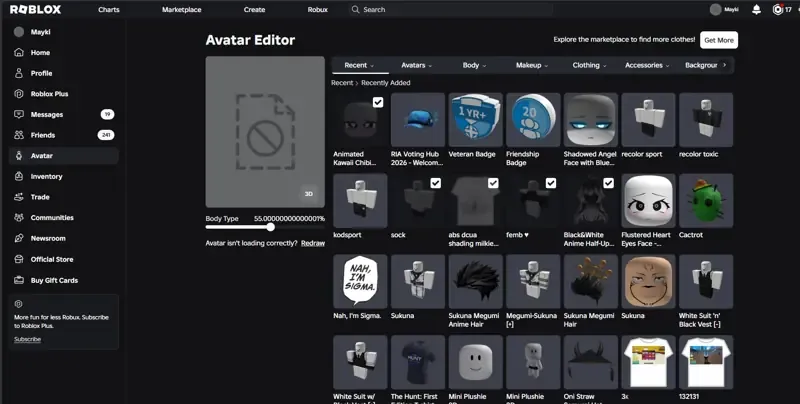Open Robux in top navigation
Image resolution: width=800 pixels, height=404 pixels.
pos(317,9)
